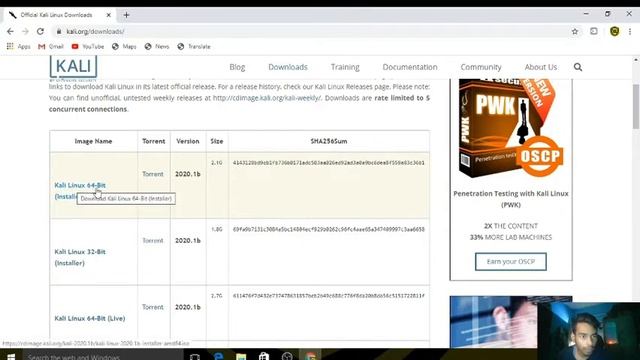Open the Microsoft Store taskbar icon

(x=264, y=356)
